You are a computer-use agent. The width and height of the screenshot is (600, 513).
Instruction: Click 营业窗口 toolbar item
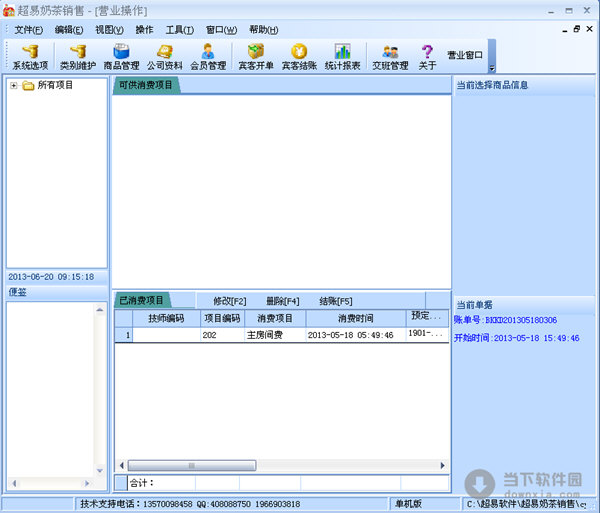click(465, 55)
